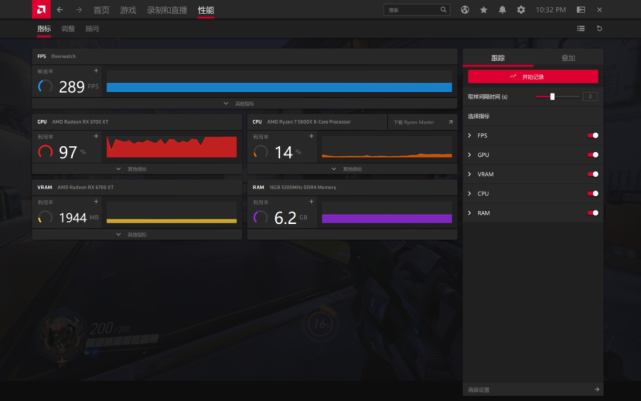Screen dimensions: 641x401
Task: Disable the GPU tracking toggle
Action: pos(593,155)
